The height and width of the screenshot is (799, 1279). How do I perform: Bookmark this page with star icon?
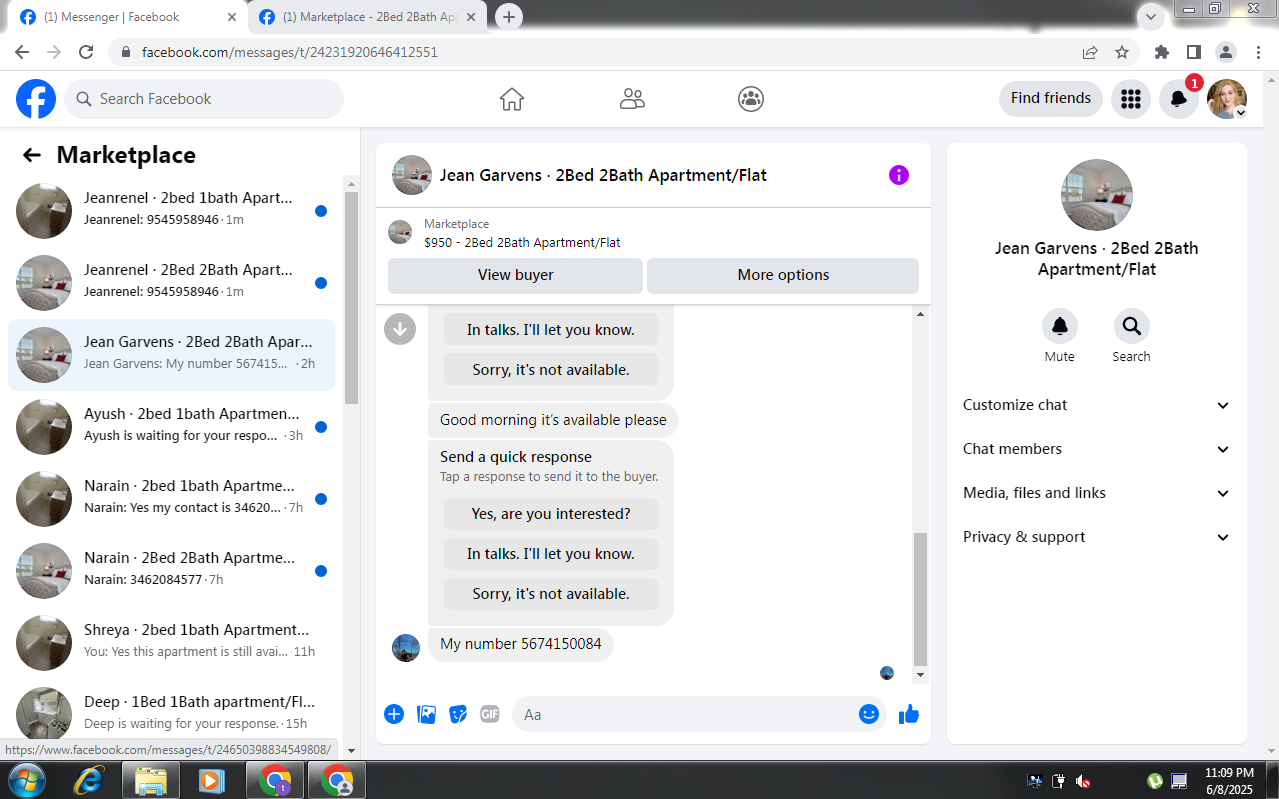(1122, 52)
